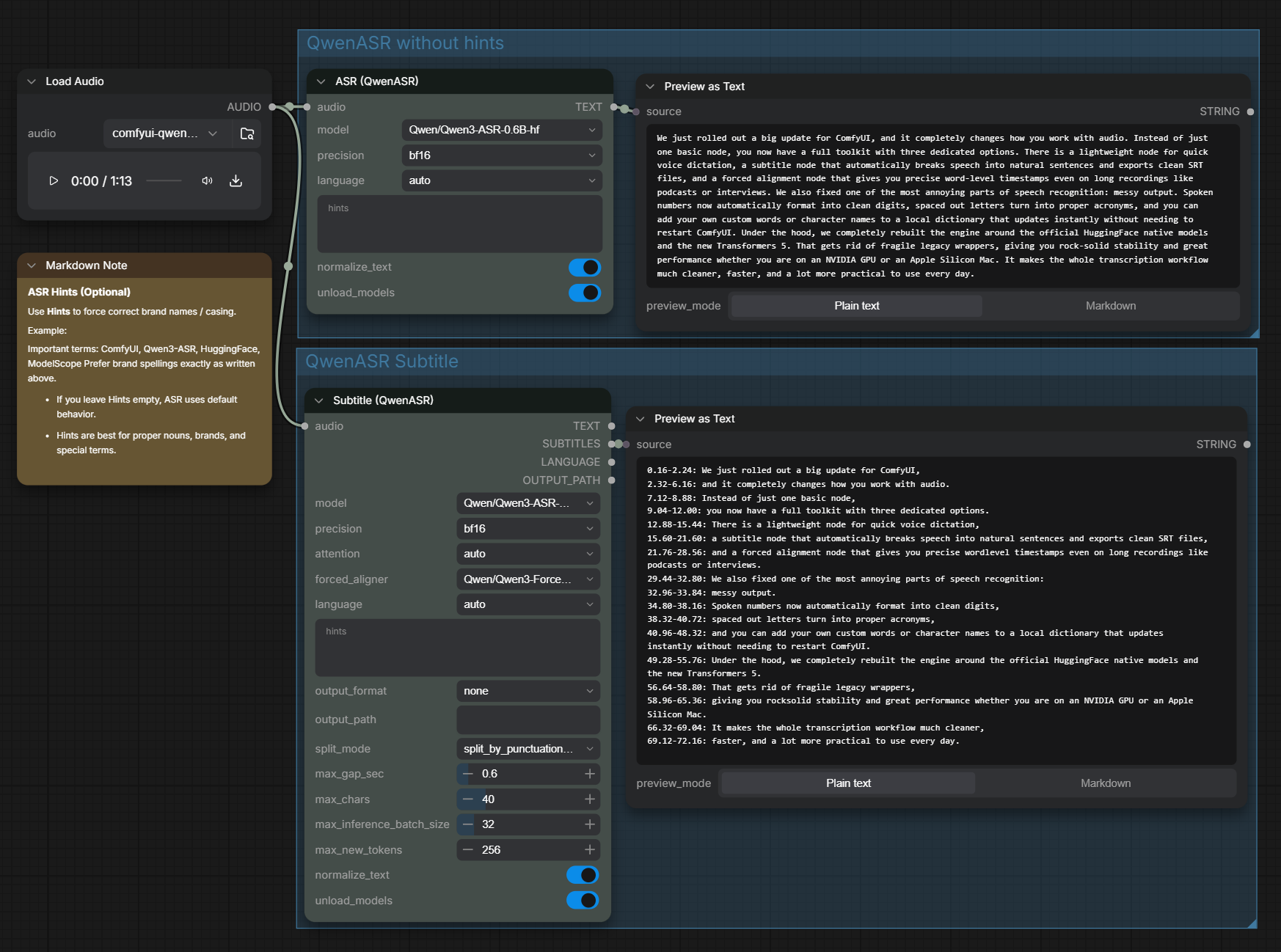Download the audio file from player
This screenshot has height=952, width=1281.
click(x=236, y=180)
